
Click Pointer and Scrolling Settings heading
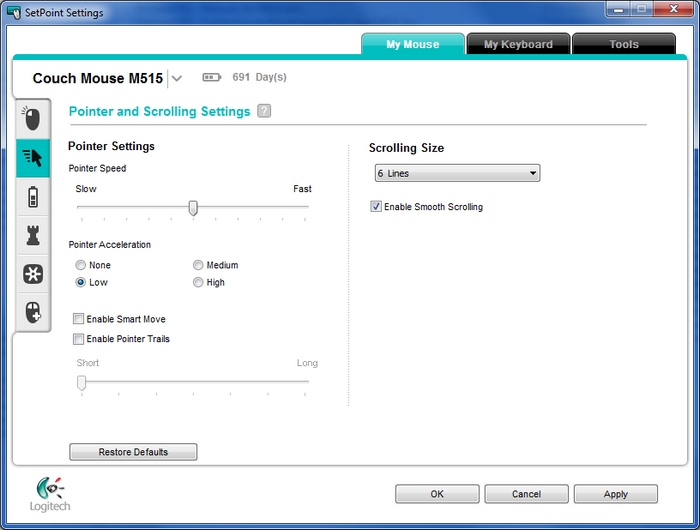pos(159,111)
